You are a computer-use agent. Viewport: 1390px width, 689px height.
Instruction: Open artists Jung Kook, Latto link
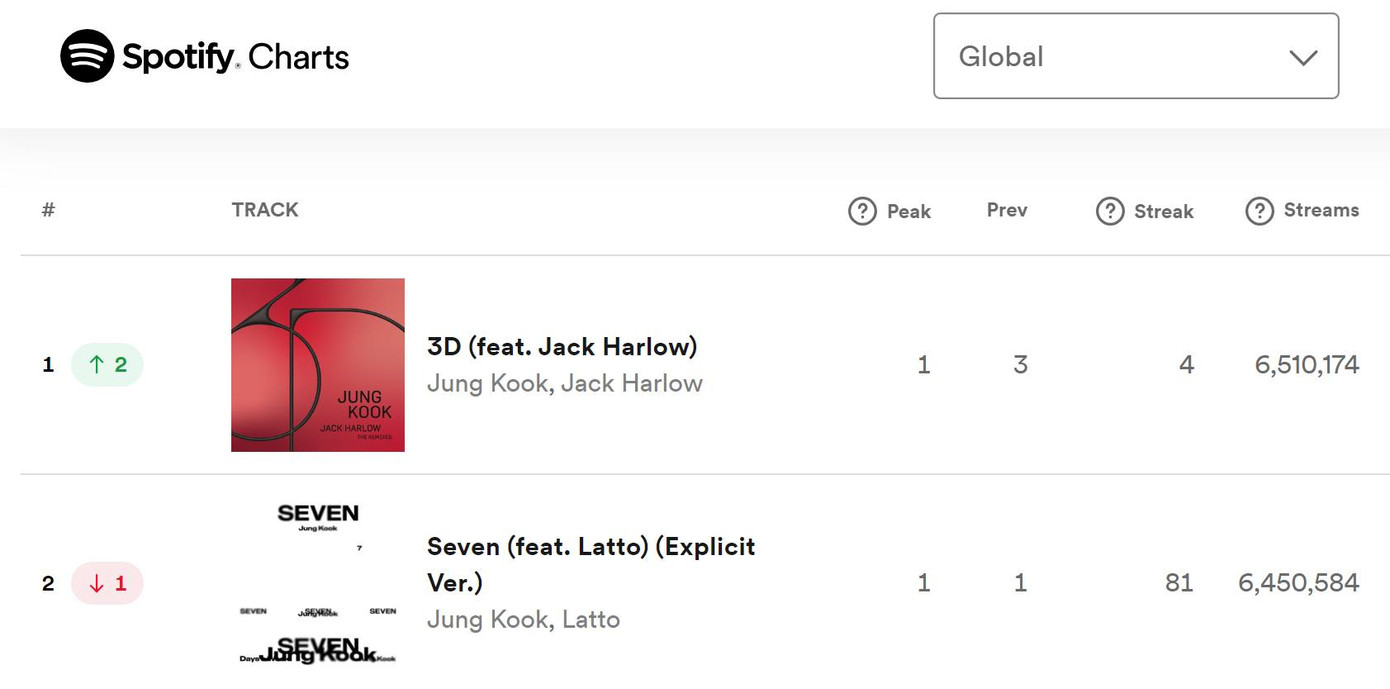tap(523, 620)
